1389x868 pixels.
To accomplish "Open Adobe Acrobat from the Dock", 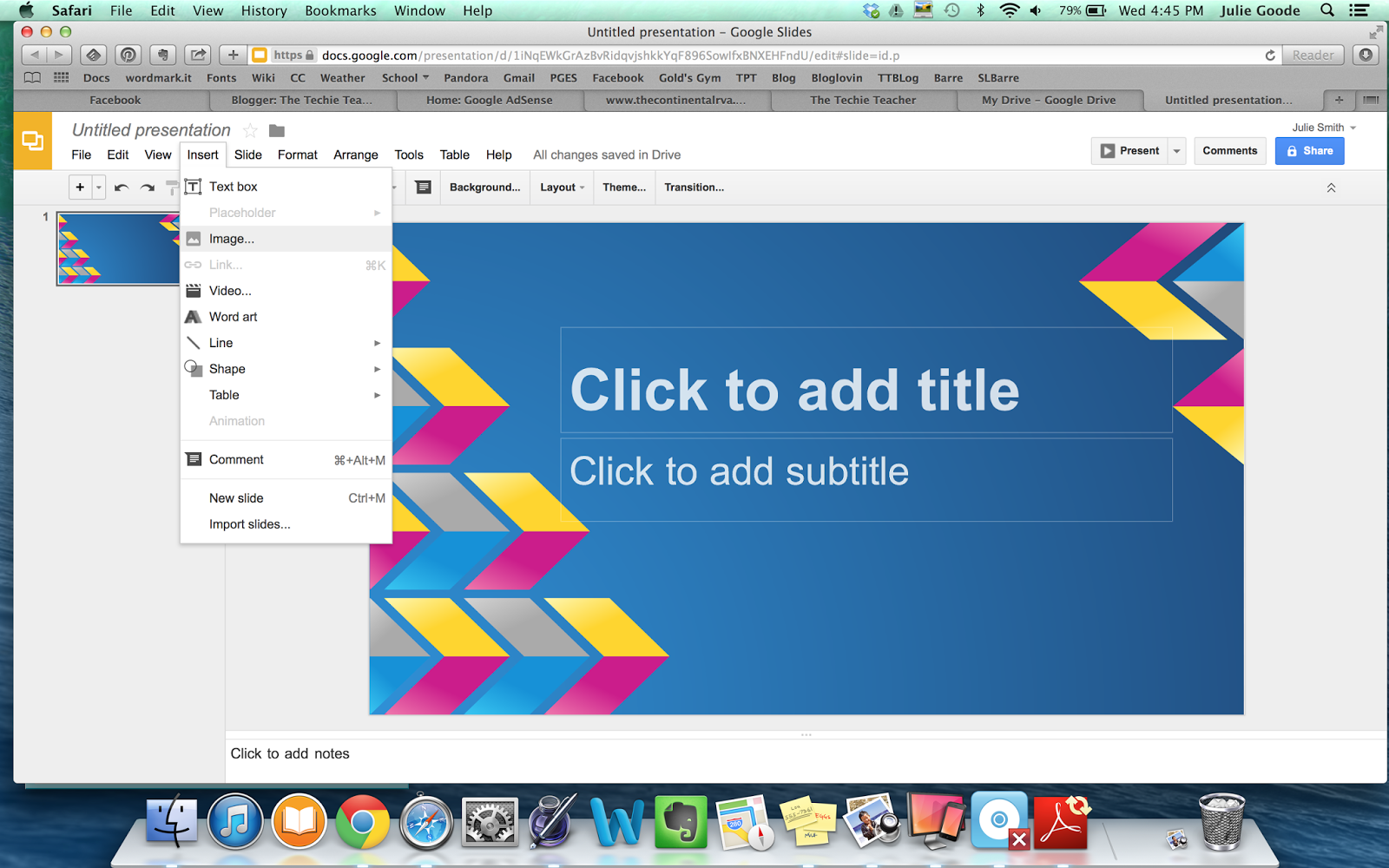I will [x=1063, y=821].
